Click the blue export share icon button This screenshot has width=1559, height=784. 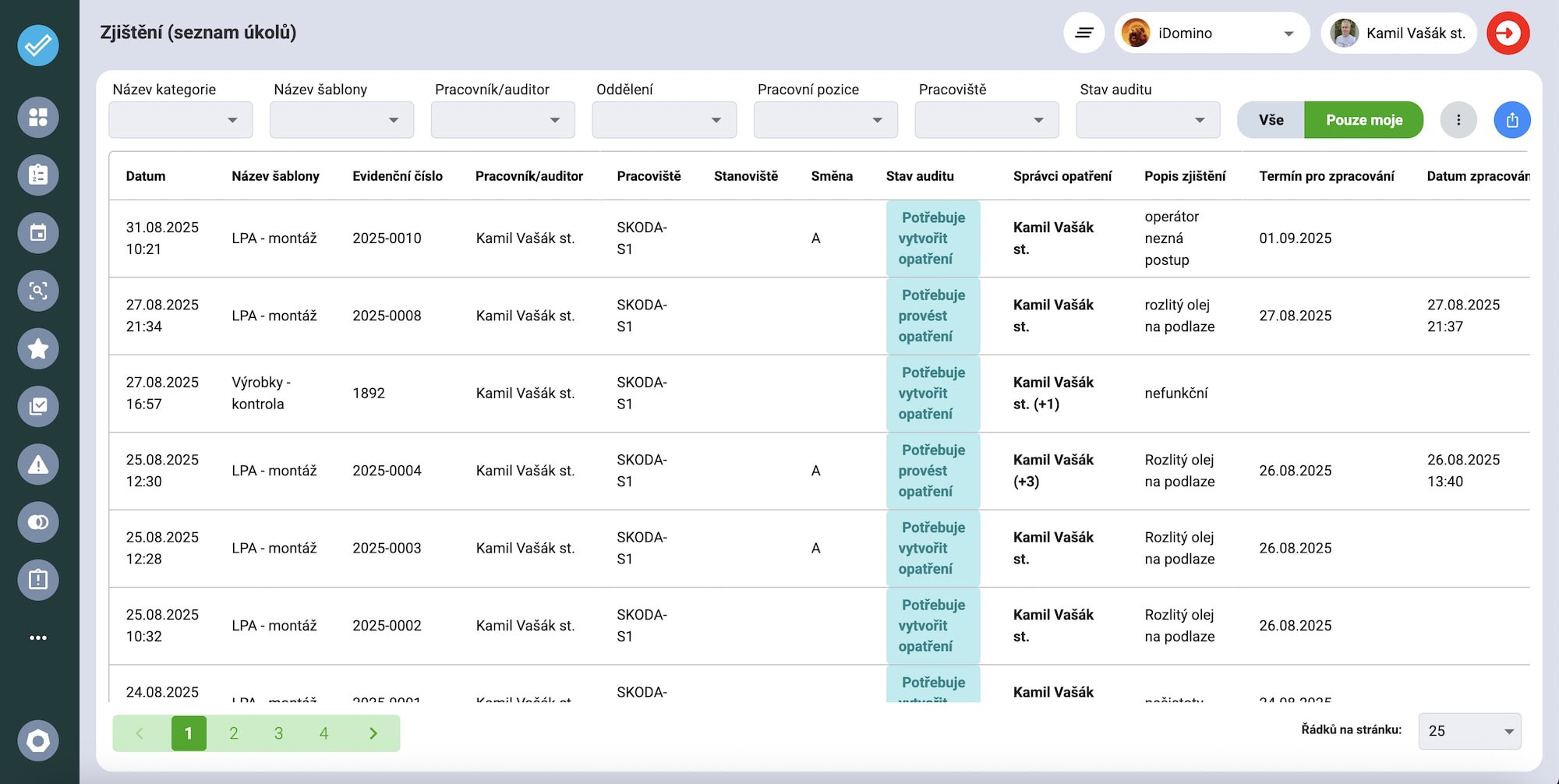(1511, 120)
